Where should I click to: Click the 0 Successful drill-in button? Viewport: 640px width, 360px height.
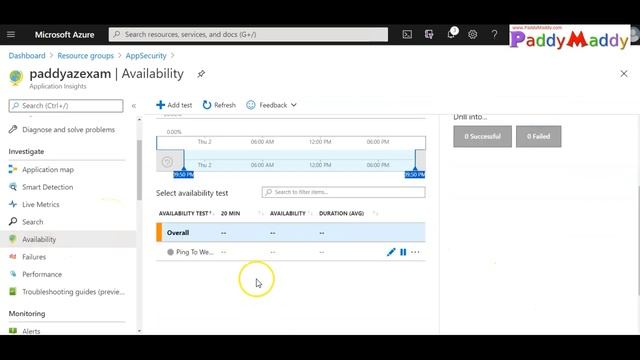coord(482,136)
